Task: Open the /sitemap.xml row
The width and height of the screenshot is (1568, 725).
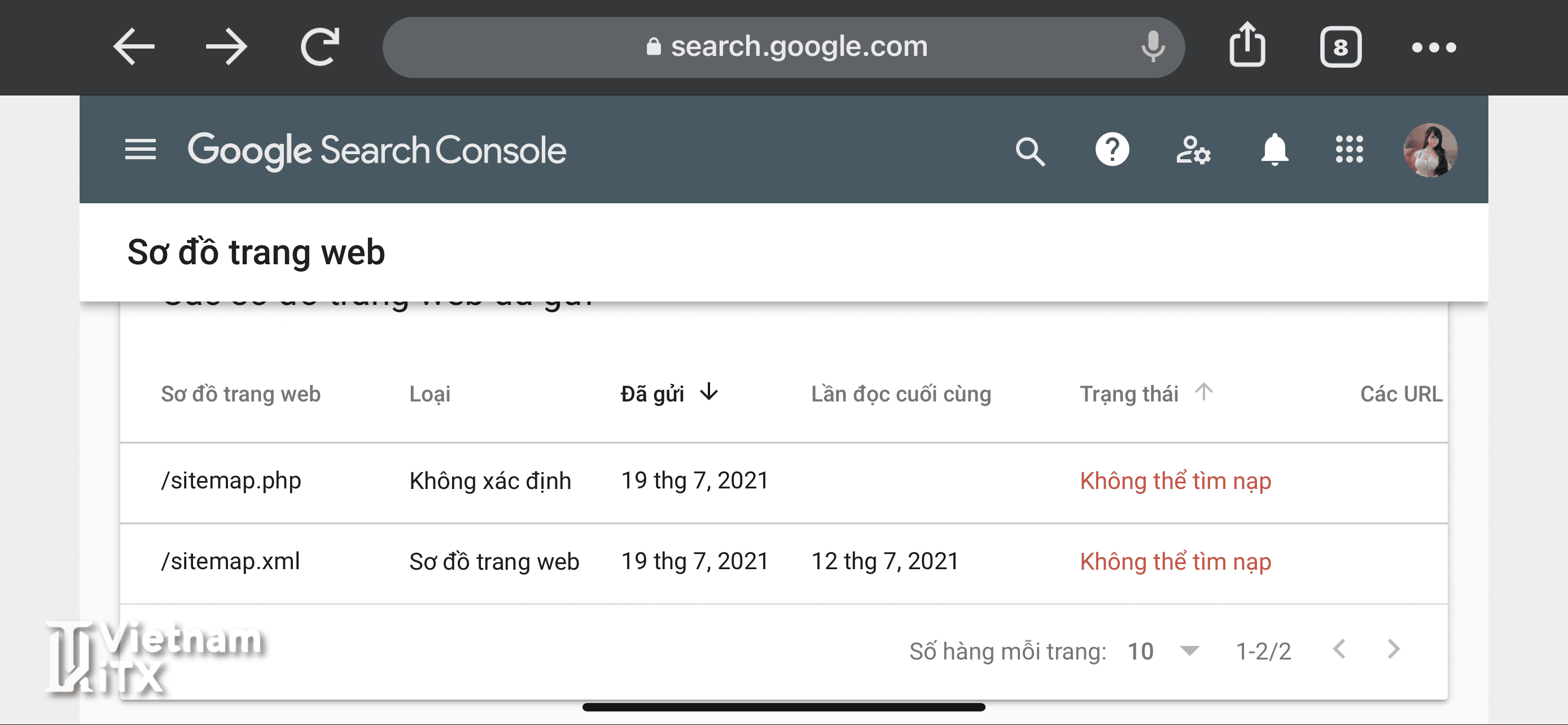Action: coord(231,561)
